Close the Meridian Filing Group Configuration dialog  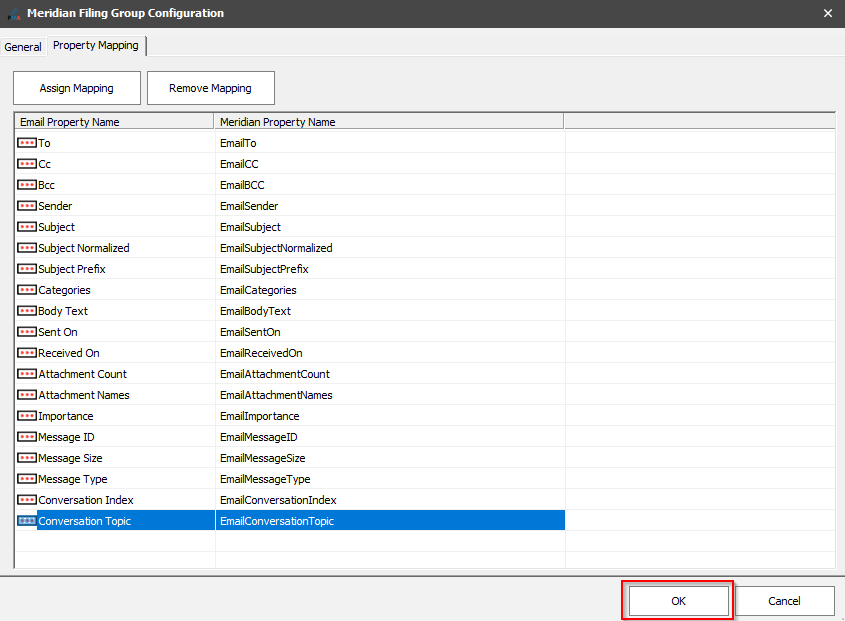click(x=828, y=13)
